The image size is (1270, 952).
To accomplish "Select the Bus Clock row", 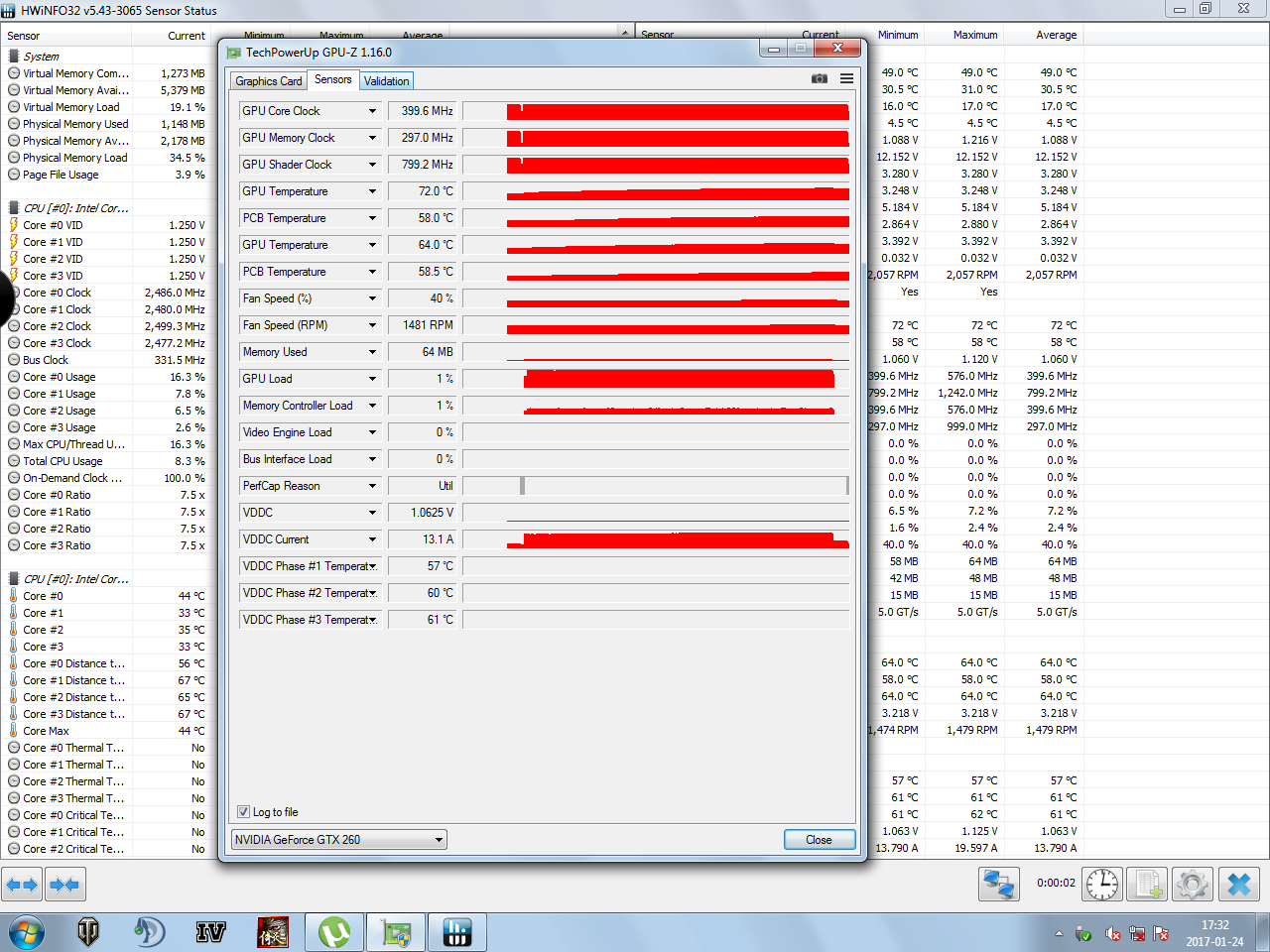I will (x=107, y=360).
